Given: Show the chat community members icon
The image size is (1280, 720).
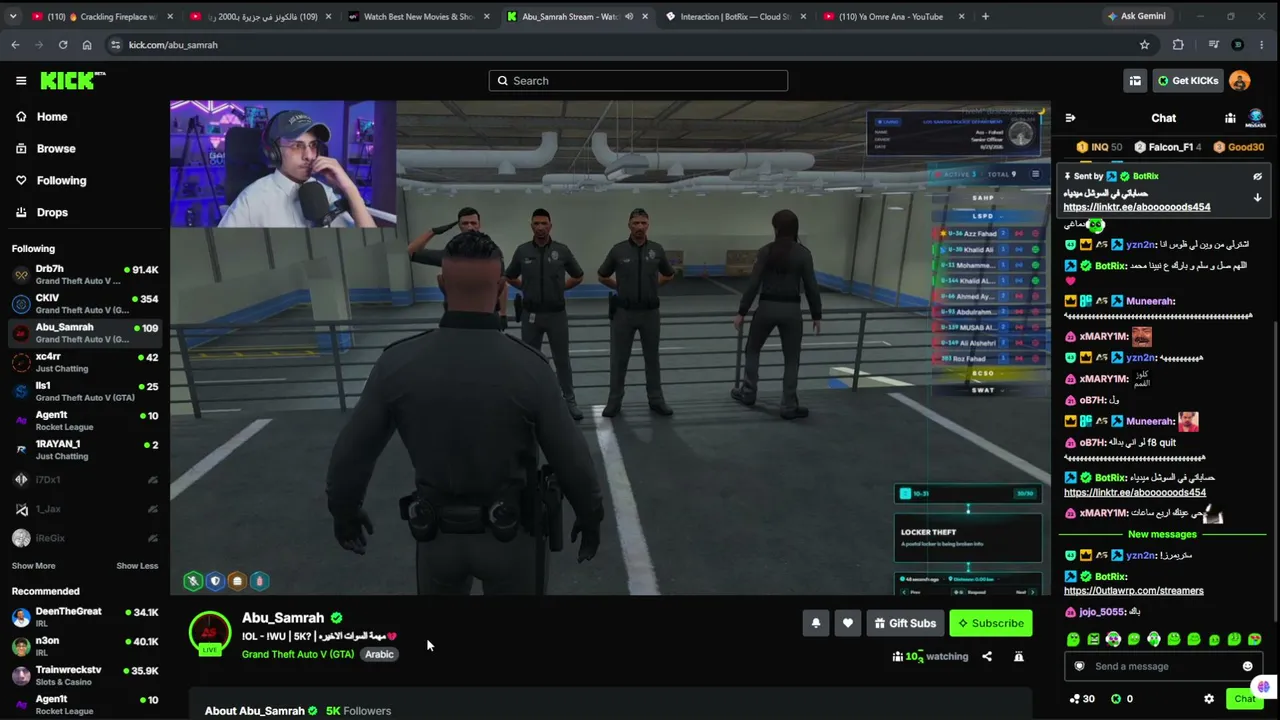Looking at the screenshot, I should [x=1230, y=118].
